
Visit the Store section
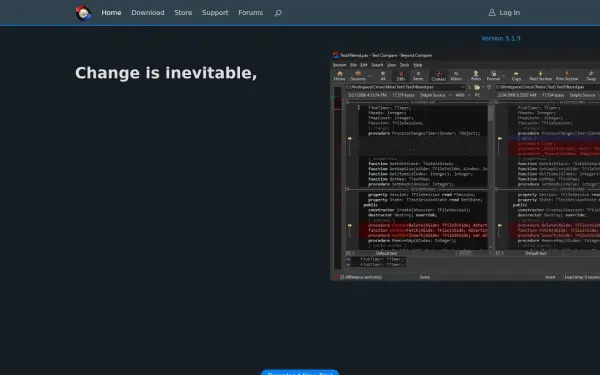(183, 13)
